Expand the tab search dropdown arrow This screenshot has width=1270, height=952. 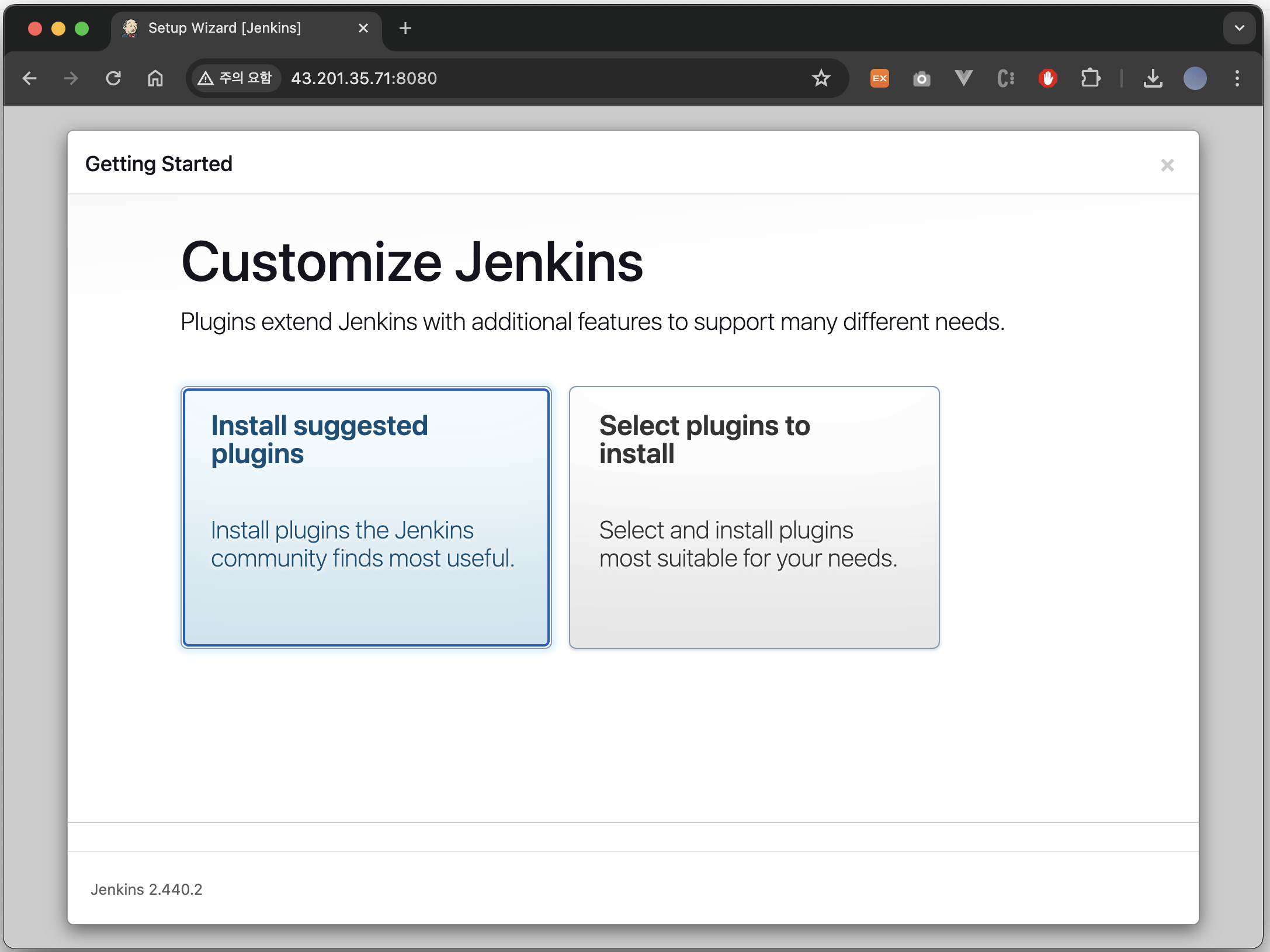[x=1238, y=28]
